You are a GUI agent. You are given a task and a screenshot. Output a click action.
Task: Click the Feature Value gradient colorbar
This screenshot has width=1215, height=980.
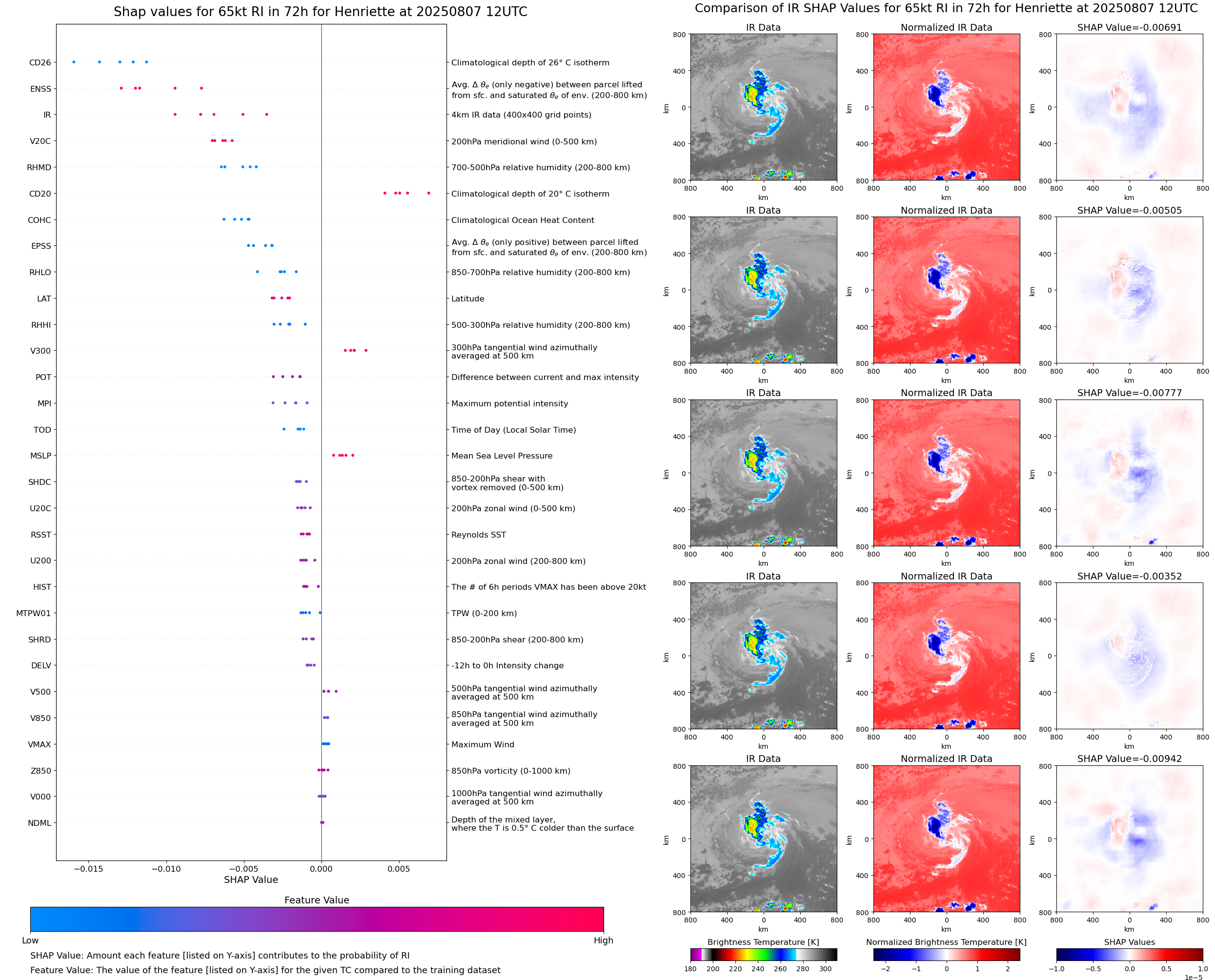click(317, 919)
